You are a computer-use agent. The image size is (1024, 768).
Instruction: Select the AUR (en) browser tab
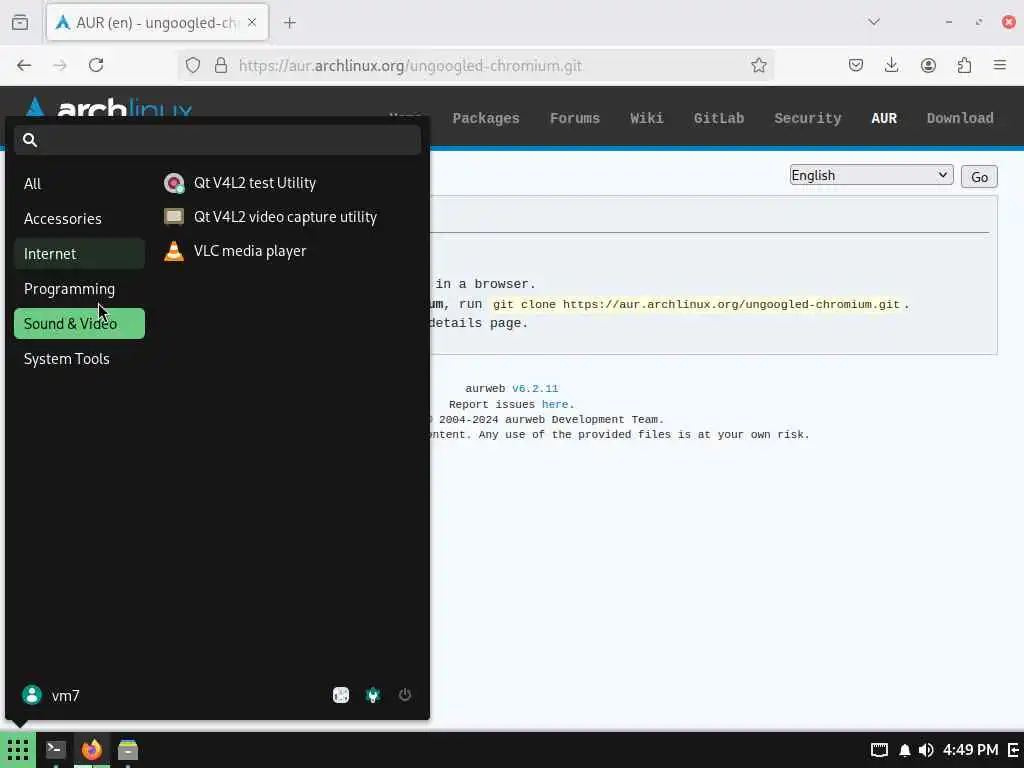(x=157, y=22)
